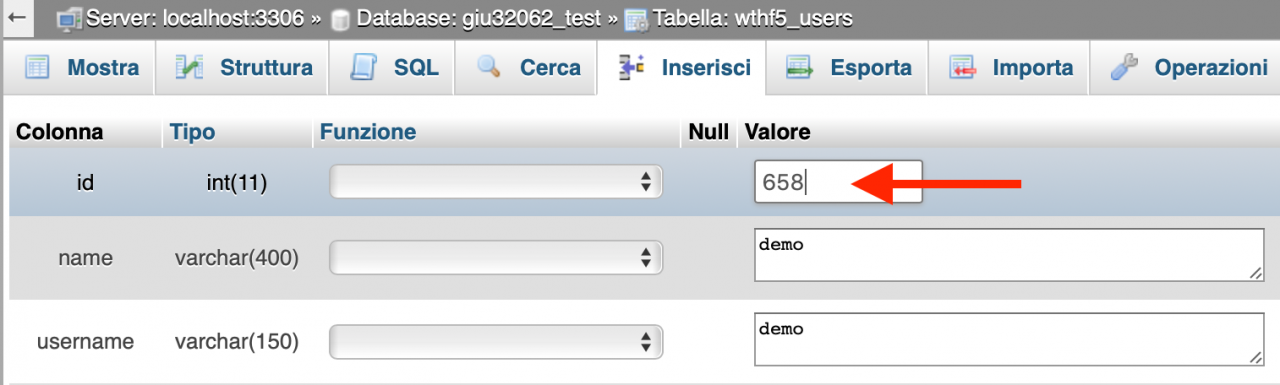Follow the Database: giu32062_test breadcrumb link
This screenshot has width=1280, height=385.
click(480, 18)
